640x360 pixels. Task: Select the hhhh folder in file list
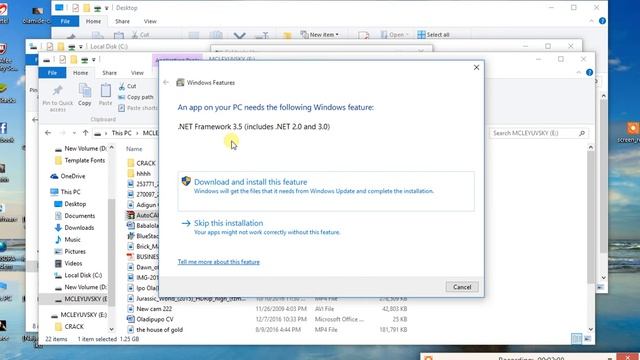coord(139,173)
